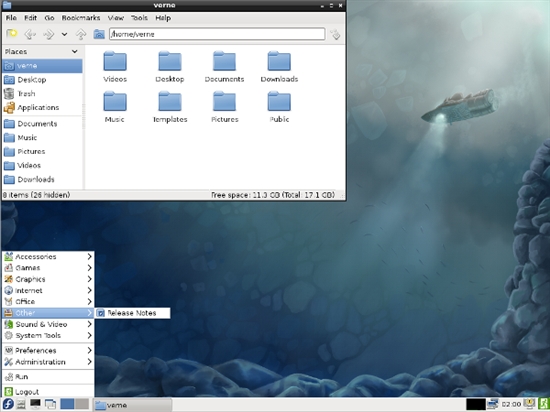Image resolution: width=550 pixels, height=412 pixels.
Task: Go forward with the right arrow icon
Action: [x=48, y=34]
